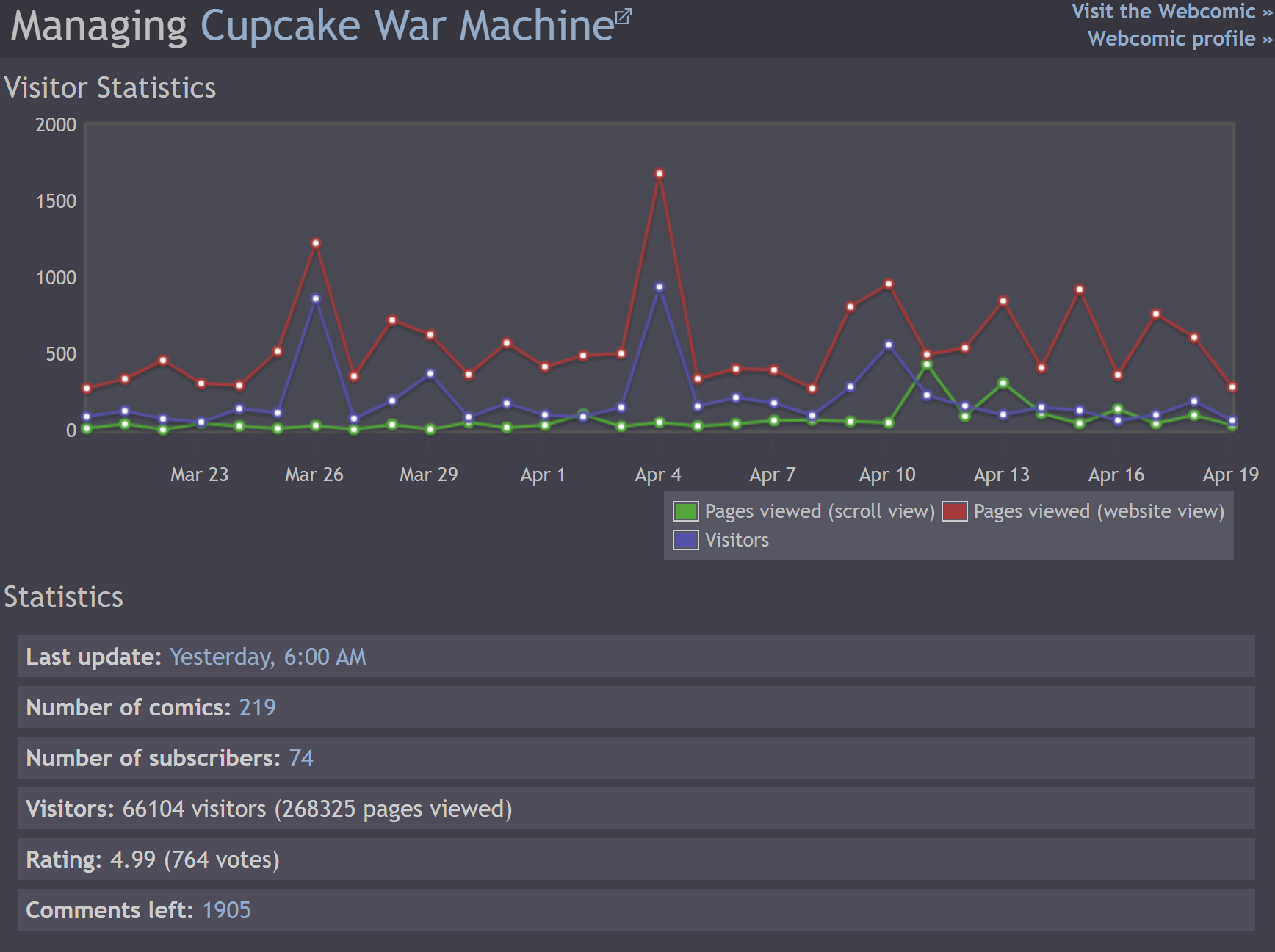This screenshot has width=1275, height=952.
Task: Select the highest green scroll view data point
Action: (927, 364)
